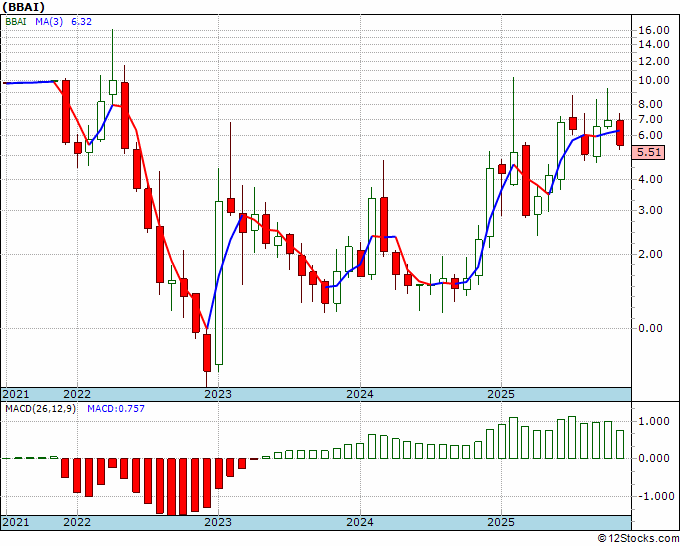Click the 14.00 price axis label
The height and width of the screenshot is (546, 680).
coord(654,44)
